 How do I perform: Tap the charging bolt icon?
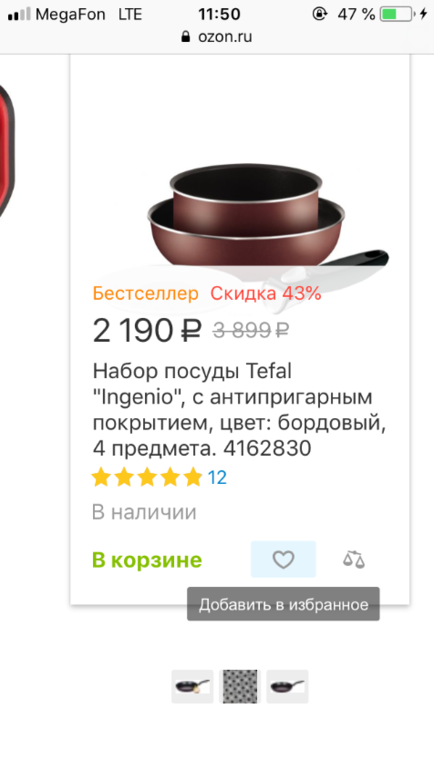click(x=423, y=14)
